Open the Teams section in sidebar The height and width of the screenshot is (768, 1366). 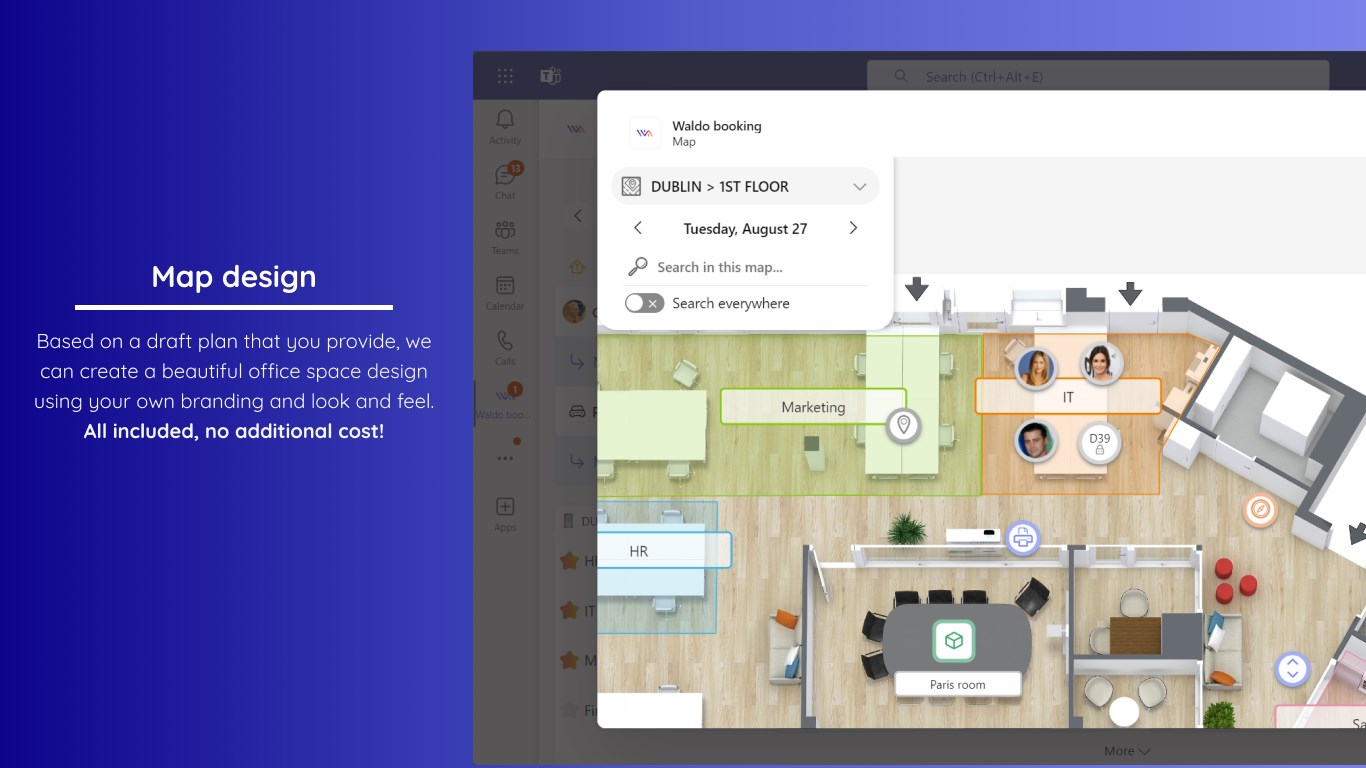point(505,236)
